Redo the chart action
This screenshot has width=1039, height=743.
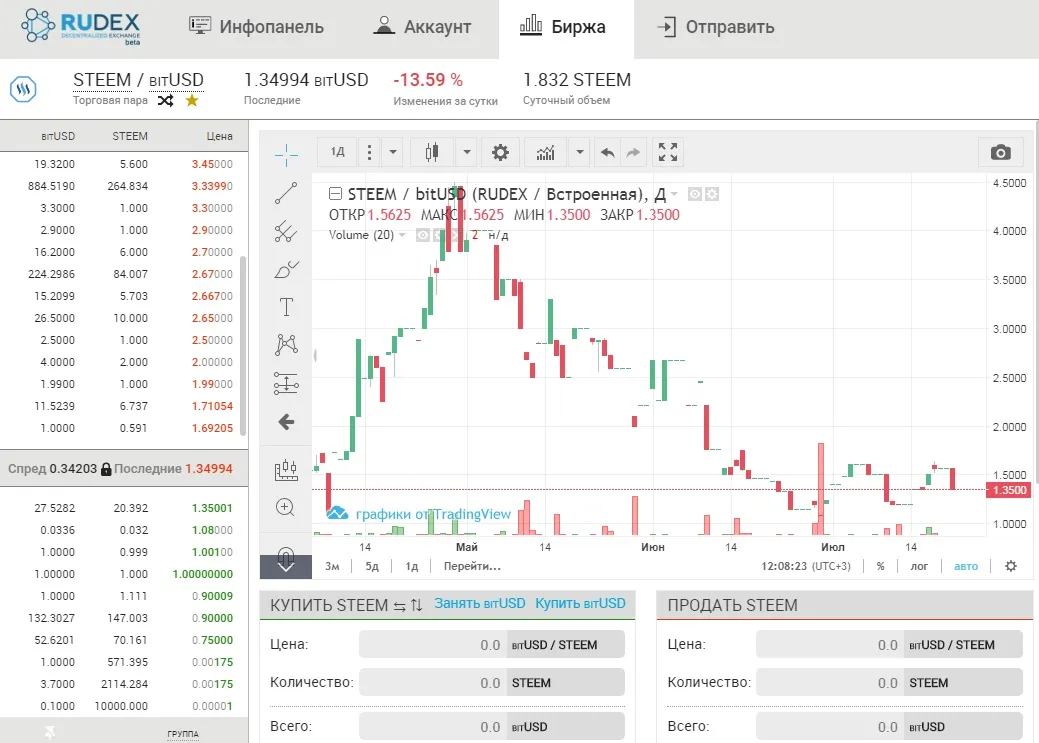[x=633, y=152]
